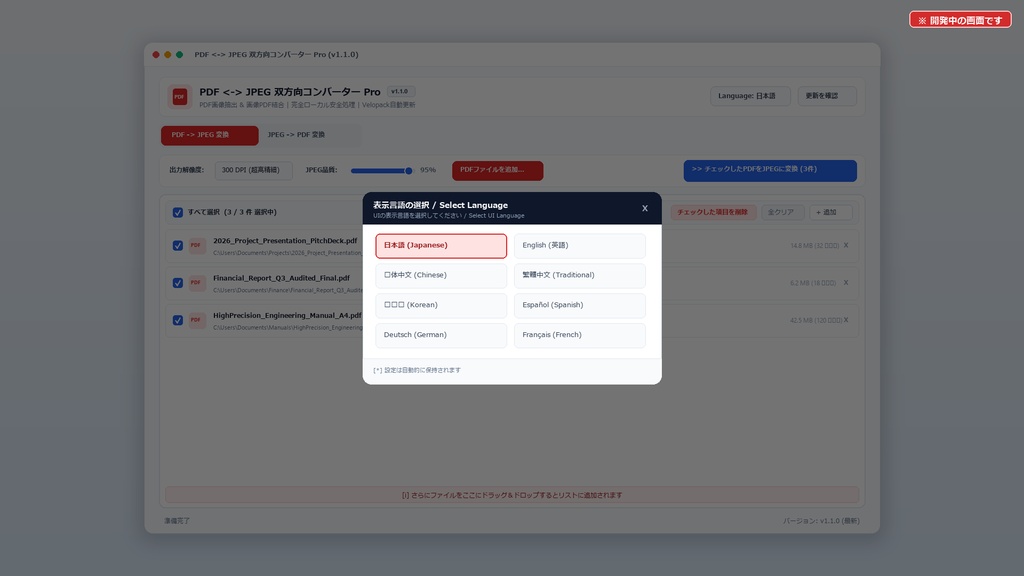Select 繁體中文 (Traditional) language option
The width and height of the screenshot is (1024, 576).
579,276
